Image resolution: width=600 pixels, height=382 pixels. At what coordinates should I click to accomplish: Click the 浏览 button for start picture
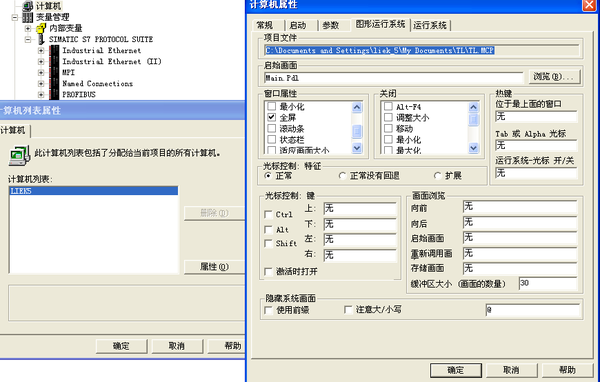coord(554,77)
